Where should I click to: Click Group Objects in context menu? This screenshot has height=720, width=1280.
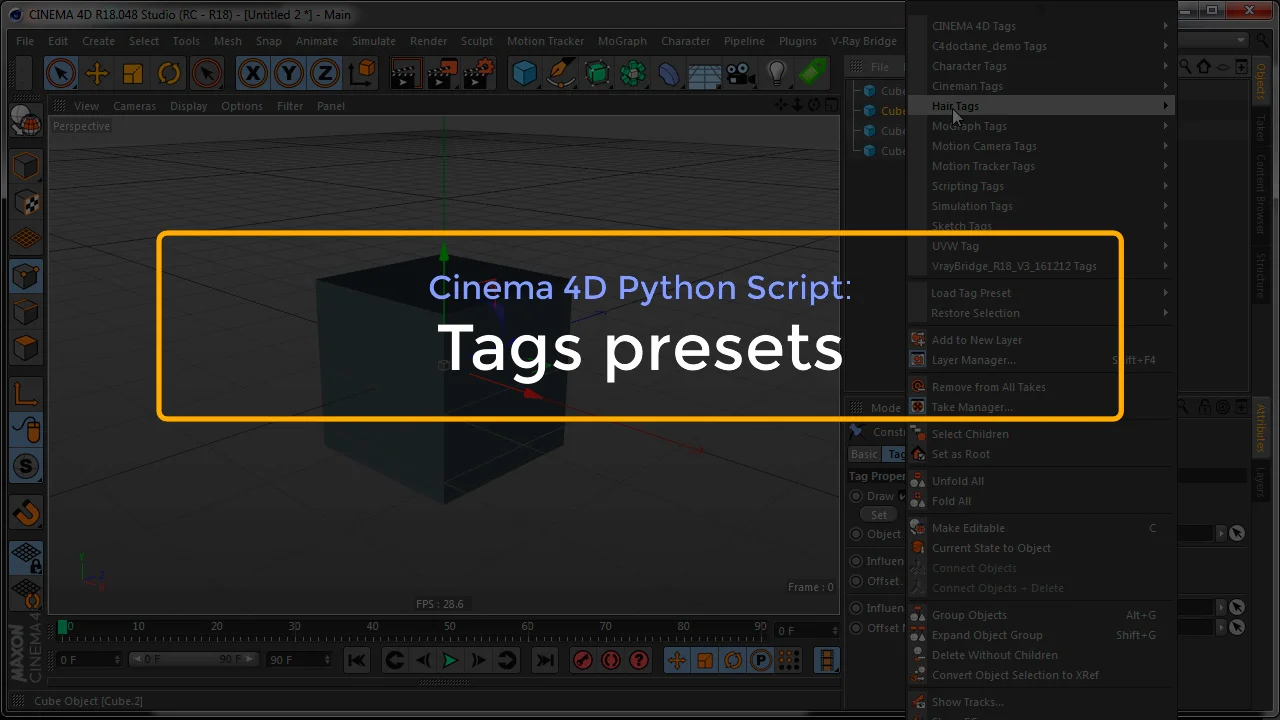click(x=969, y=615)
